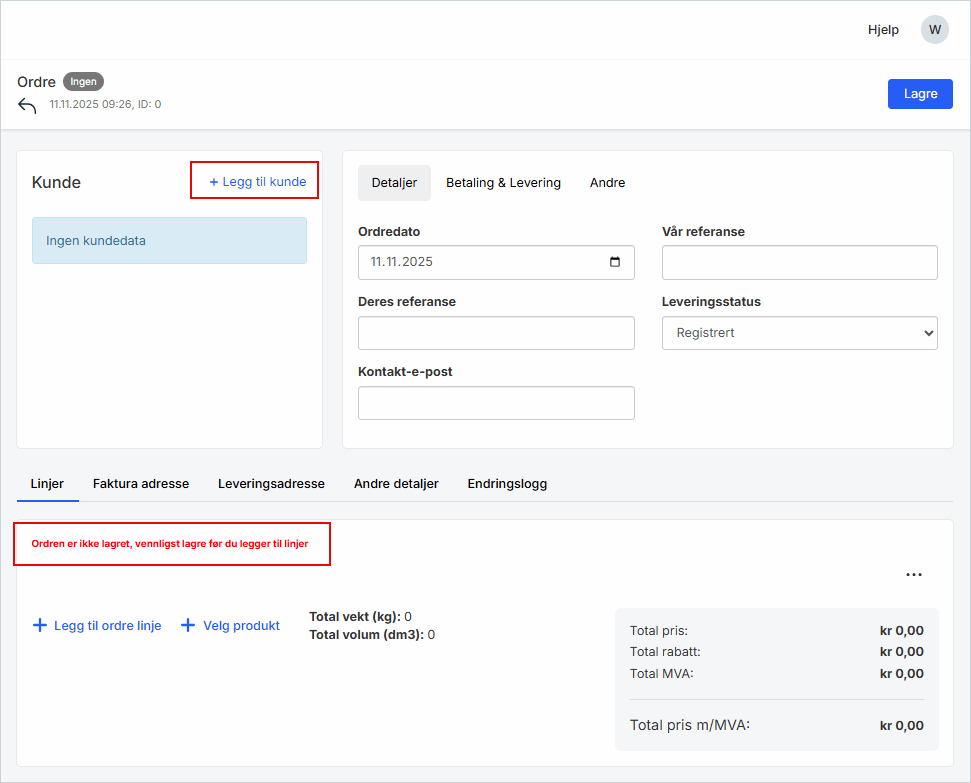Expand the Leveringsstatus dropdown
This screenshot has height=783, width=971.
pyautogui.click(x=799, y=333)
